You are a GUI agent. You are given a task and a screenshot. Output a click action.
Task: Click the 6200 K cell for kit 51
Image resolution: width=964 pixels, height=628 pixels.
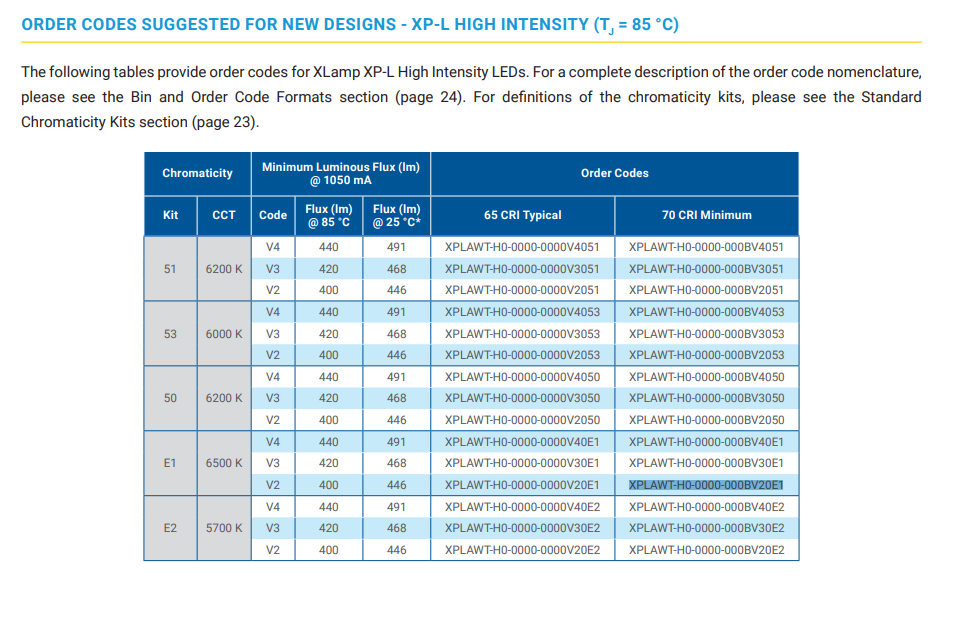(224, 269)
